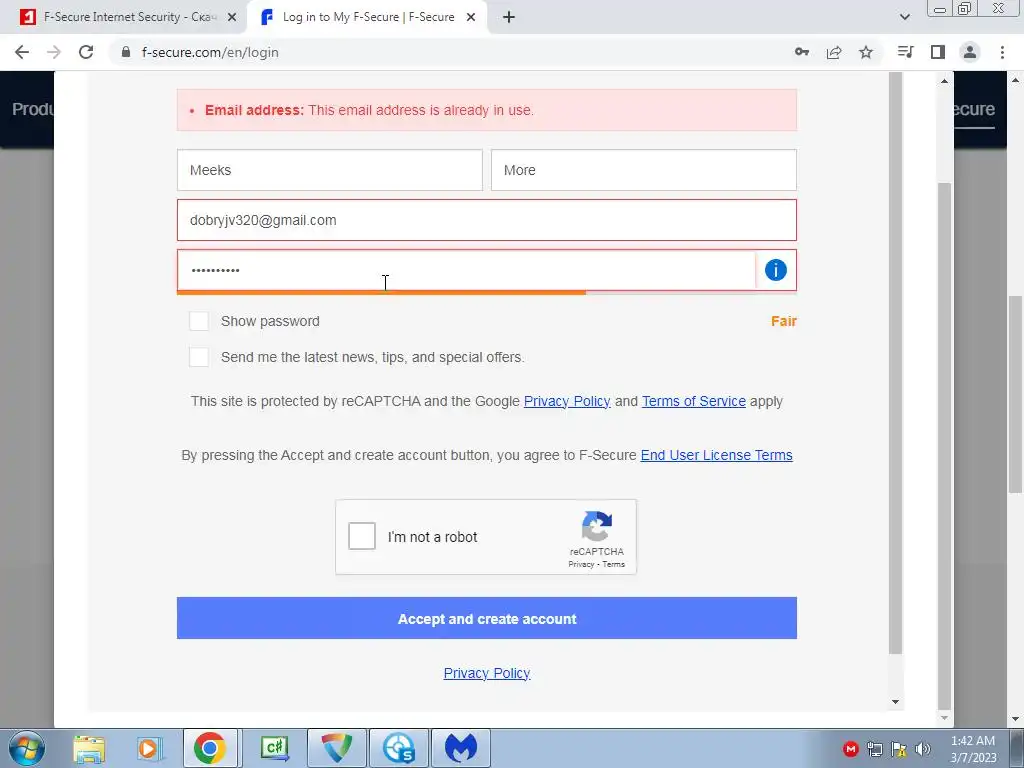Click the Fair password strength label
Image resolution: width=1024 pixels, height=768 pixels.
[784, 321]
